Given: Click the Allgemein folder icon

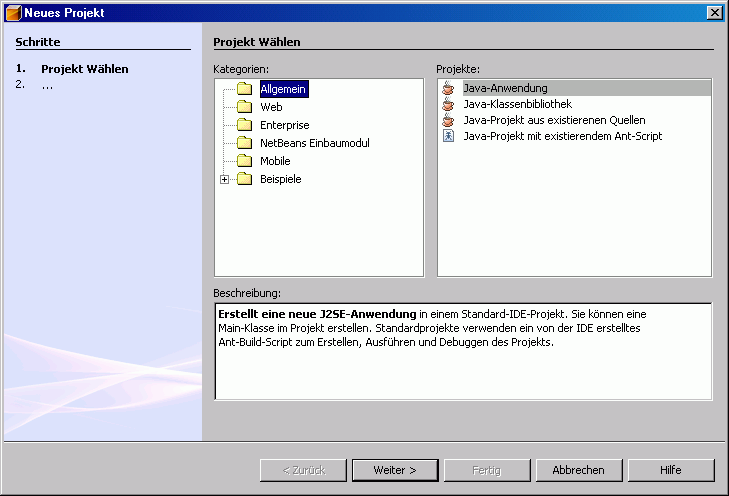Looking at the screenshot, I should pos(245,89).
